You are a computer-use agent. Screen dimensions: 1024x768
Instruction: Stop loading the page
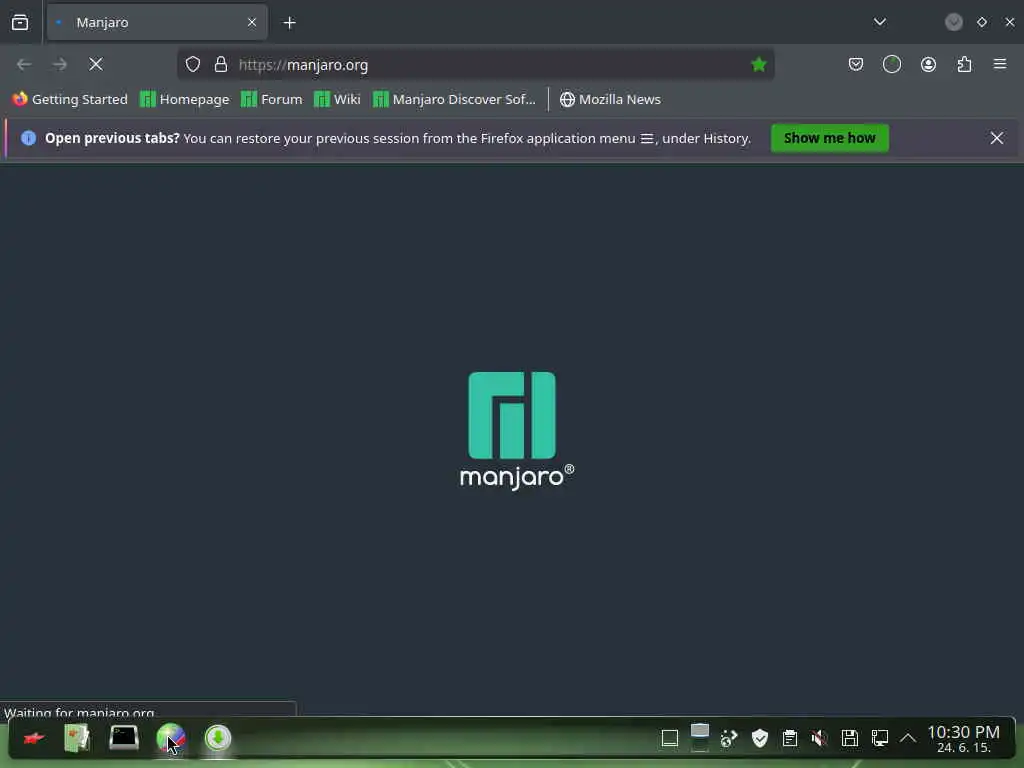(x=95, y=64)
